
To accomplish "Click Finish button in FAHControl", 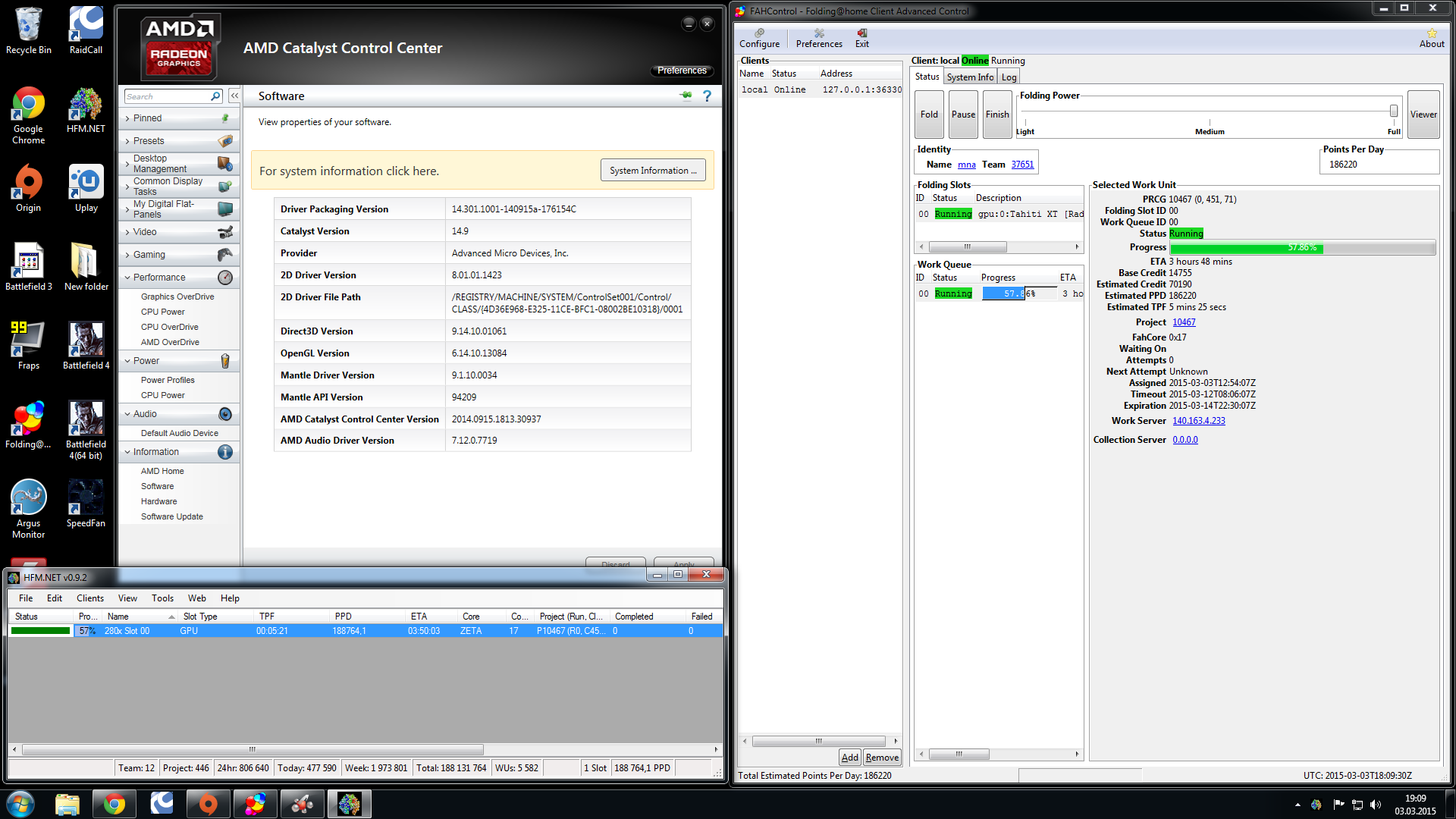I will [x=997, y=115].
